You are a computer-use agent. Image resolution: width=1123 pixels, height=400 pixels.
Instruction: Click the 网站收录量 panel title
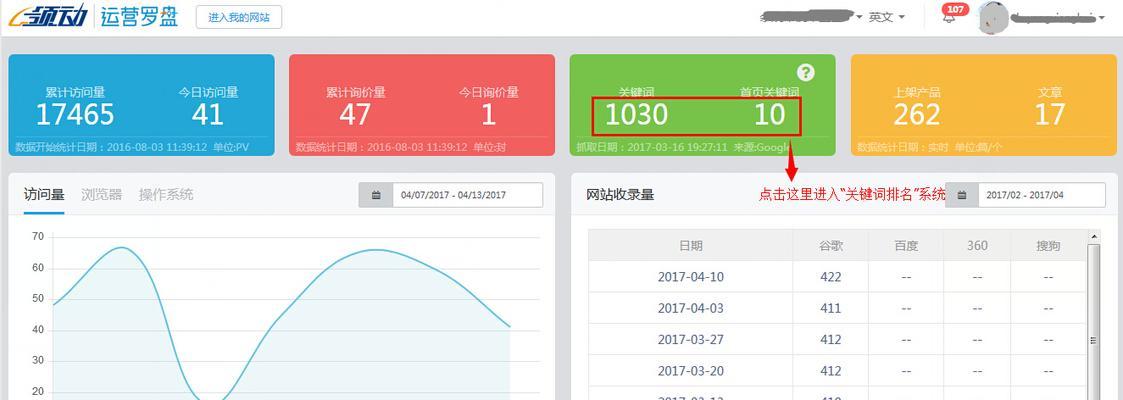point(620,195)
